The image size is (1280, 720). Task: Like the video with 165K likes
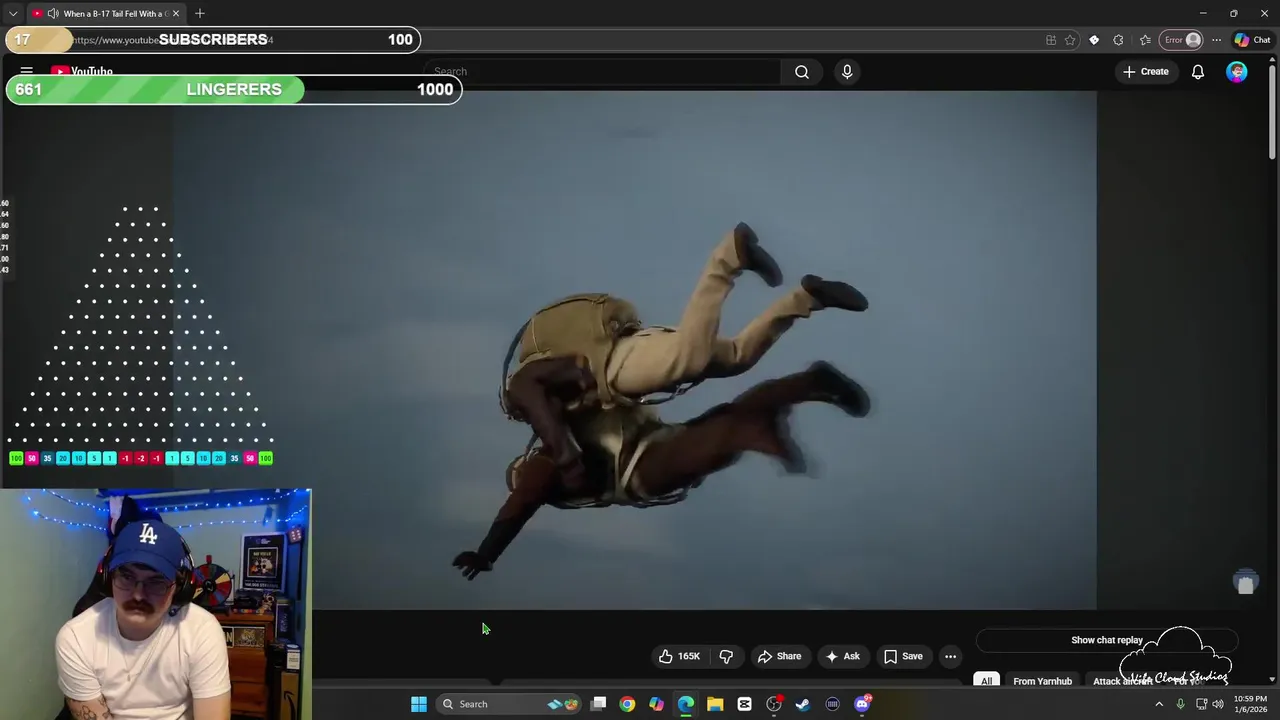(x=679, y=656)
